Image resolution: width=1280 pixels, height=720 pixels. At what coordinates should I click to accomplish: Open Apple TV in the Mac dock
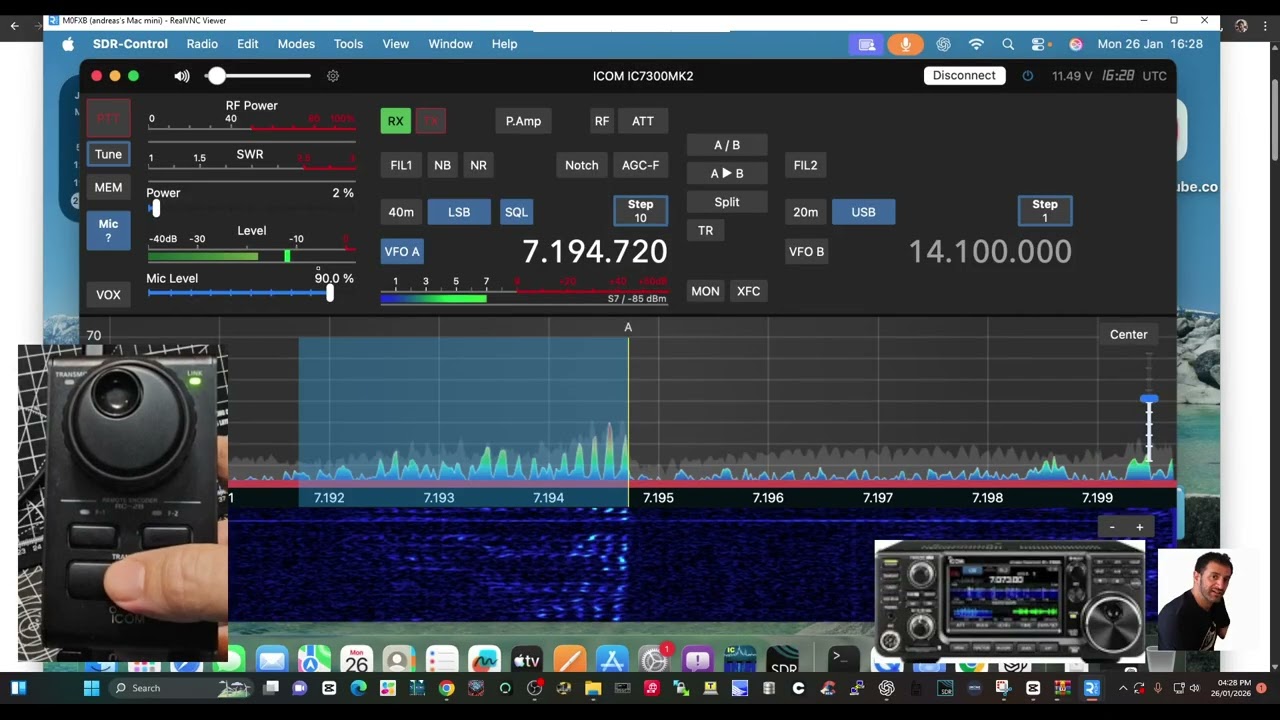[526, 660]
